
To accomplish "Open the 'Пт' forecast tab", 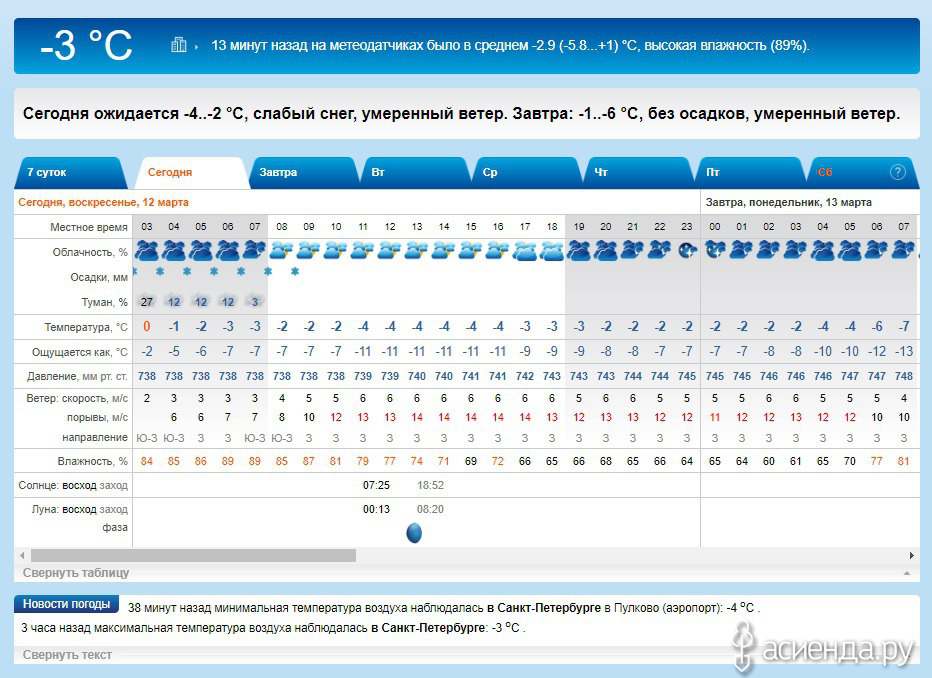I will [x=750, y=172].
